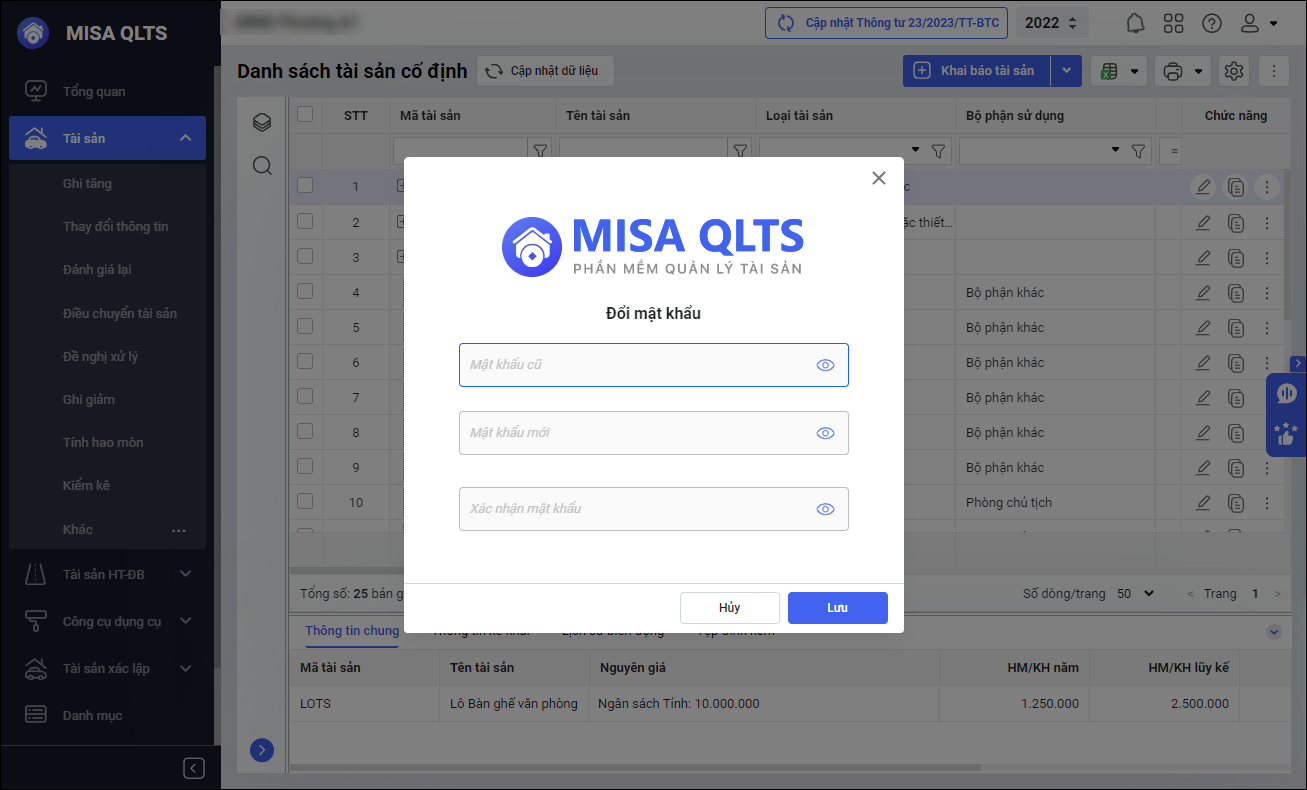Open the Loại tài sản filter icon
1307x790 pixels.
pyautogui.click(x=938, y=151)
